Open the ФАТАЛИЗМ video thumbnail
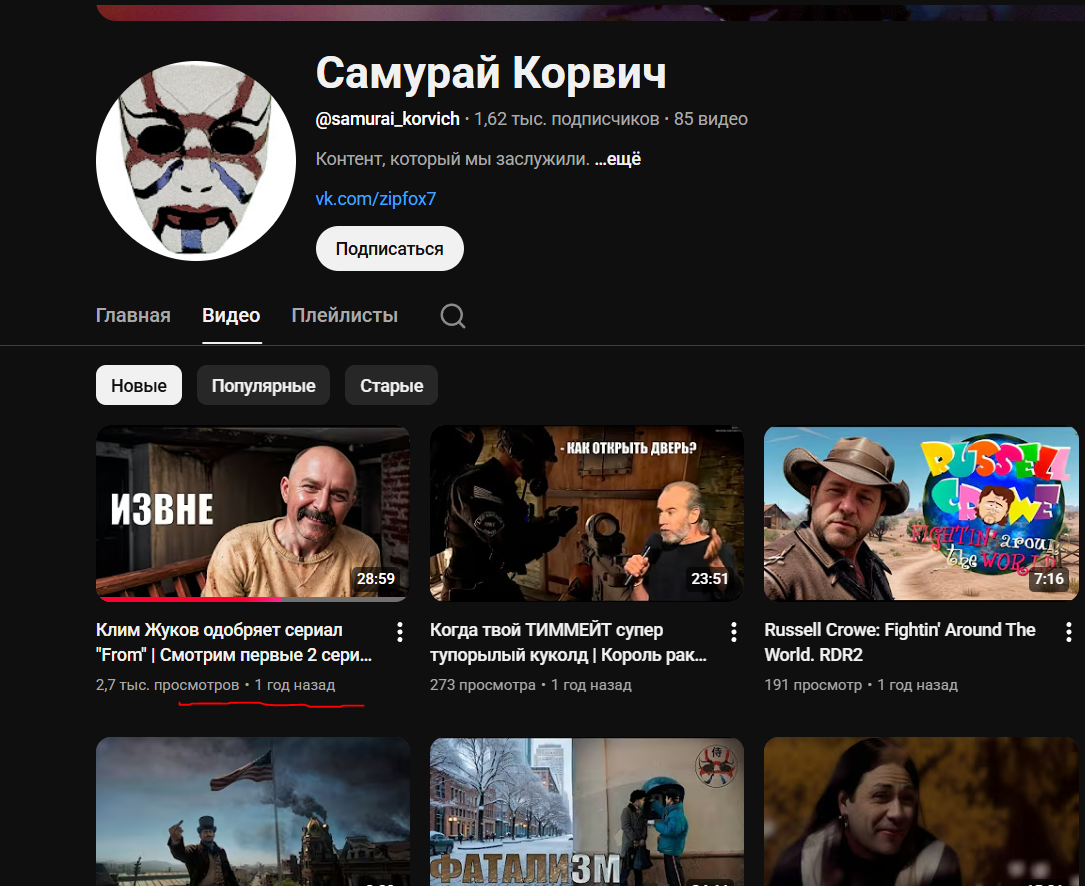Screen dimensions: 1085x886 (587, 811)
